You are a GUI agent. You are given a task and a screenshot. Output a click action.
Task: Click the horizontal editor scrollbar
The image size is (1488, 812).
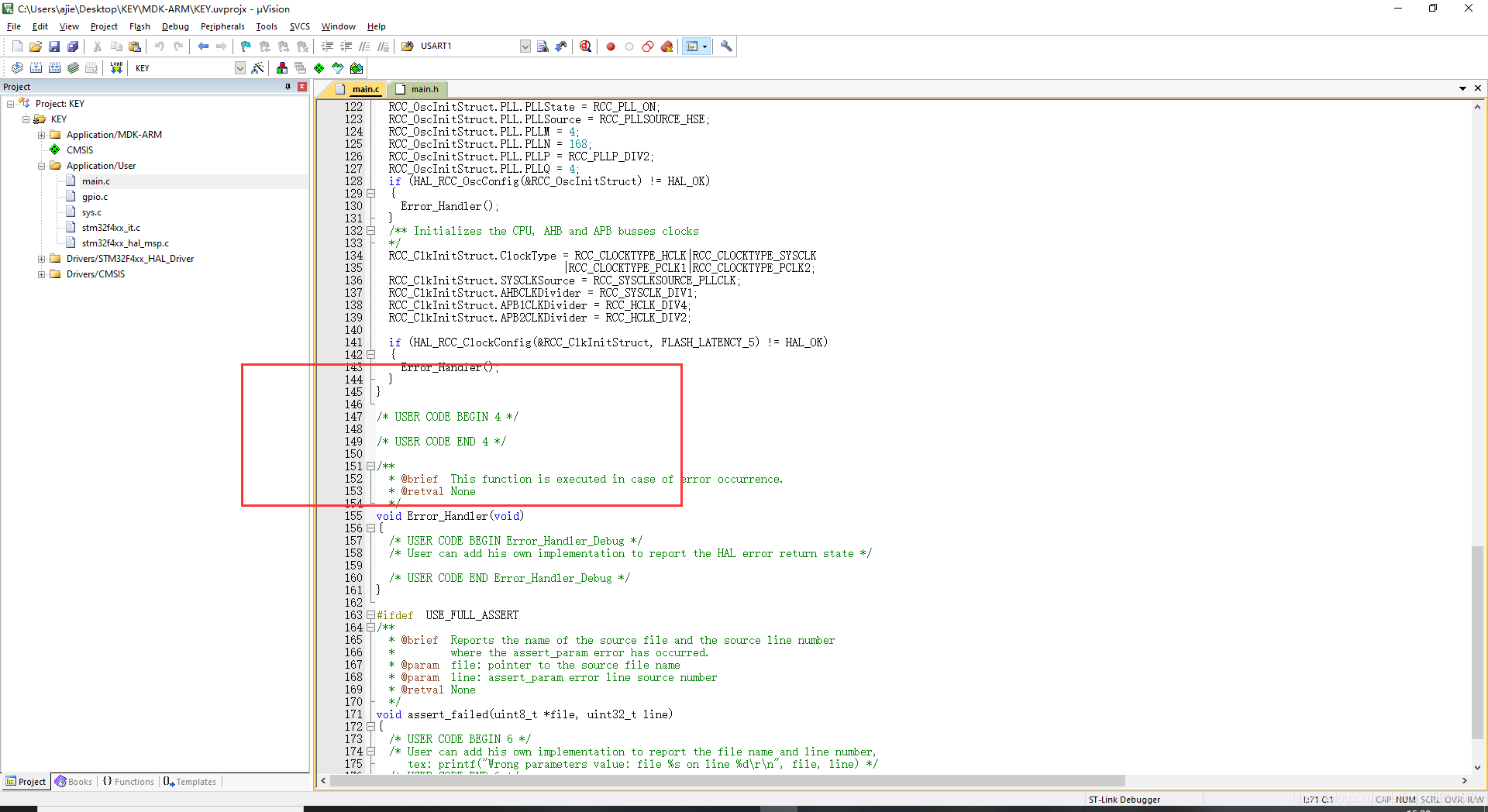[727, 781]
